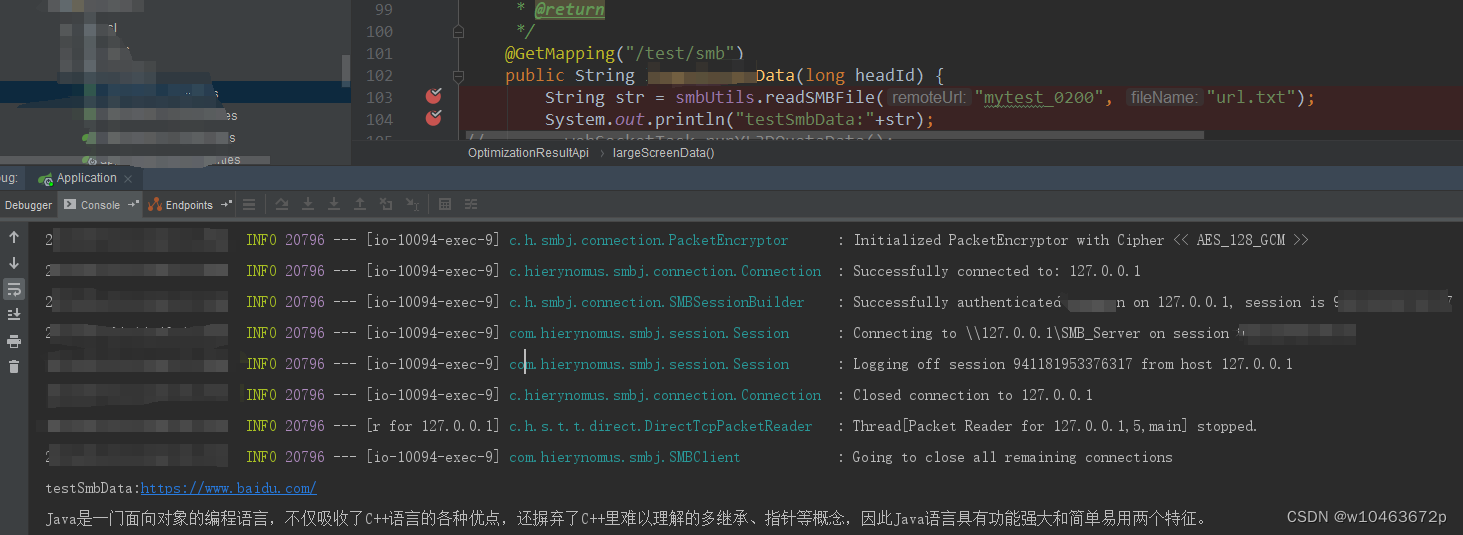The height and width of the screenshot is (535, 1463).
Task: Click the Run to Cursor icon
Action: (x=412, y=204)
